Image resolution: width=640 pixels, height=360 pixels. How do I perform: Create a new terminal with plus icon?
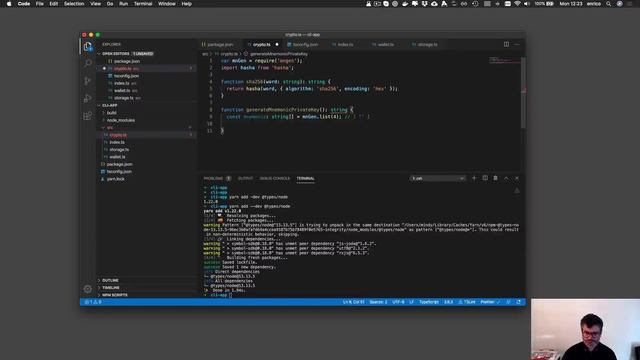[474, 178]
